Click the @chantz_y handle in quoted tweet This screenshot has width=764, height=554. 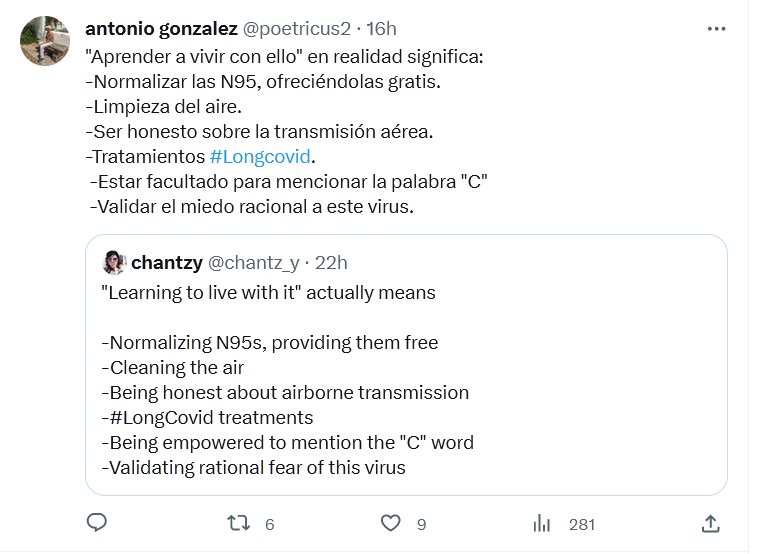click(253, 262)
